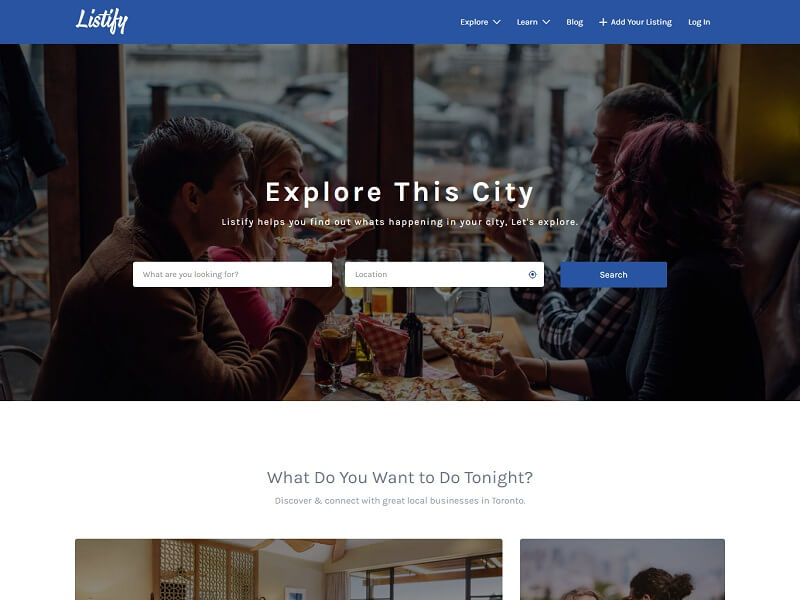
Task: Open the Learn menu
Action: coord(527,22)
